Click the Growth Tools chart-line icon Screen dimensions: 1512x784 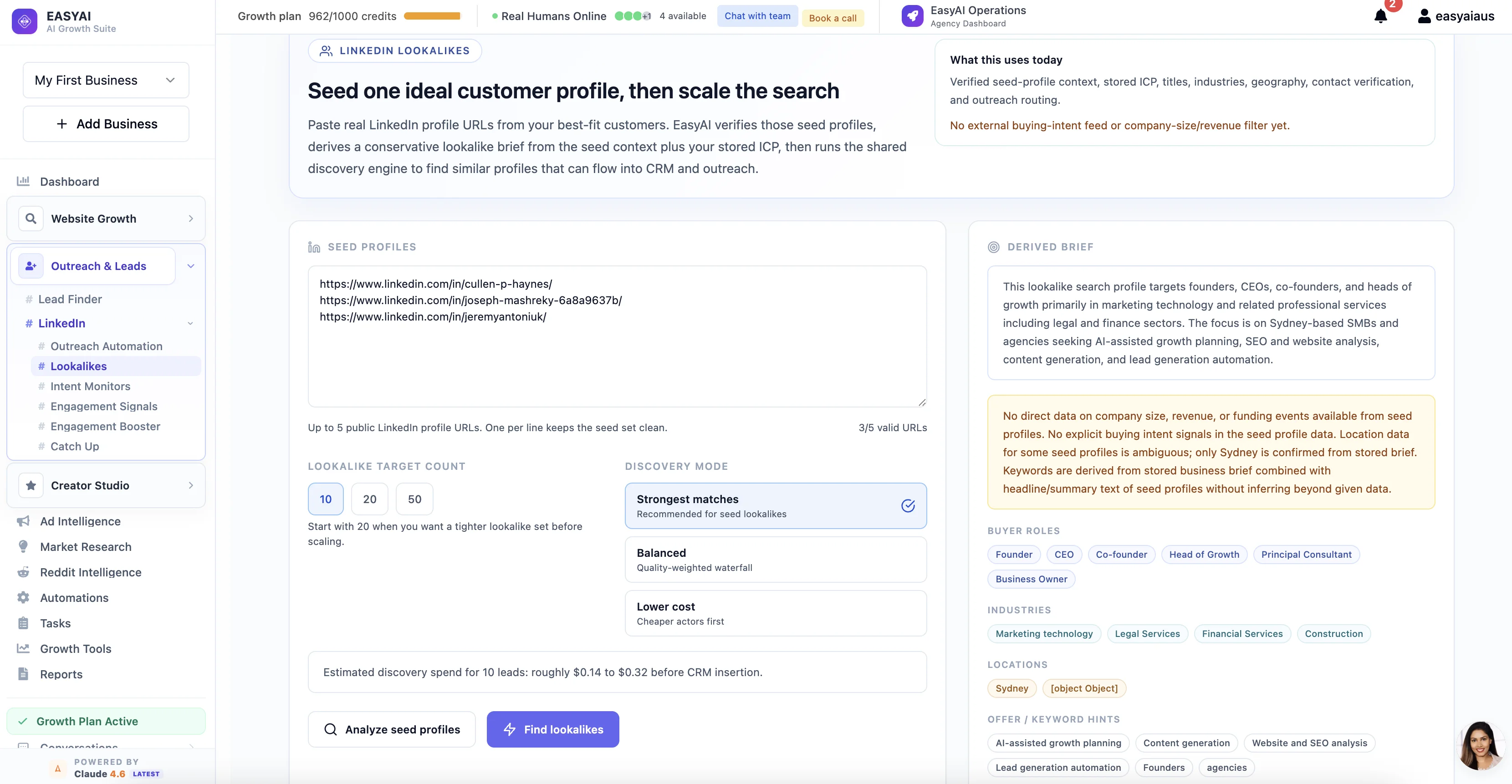23,648
